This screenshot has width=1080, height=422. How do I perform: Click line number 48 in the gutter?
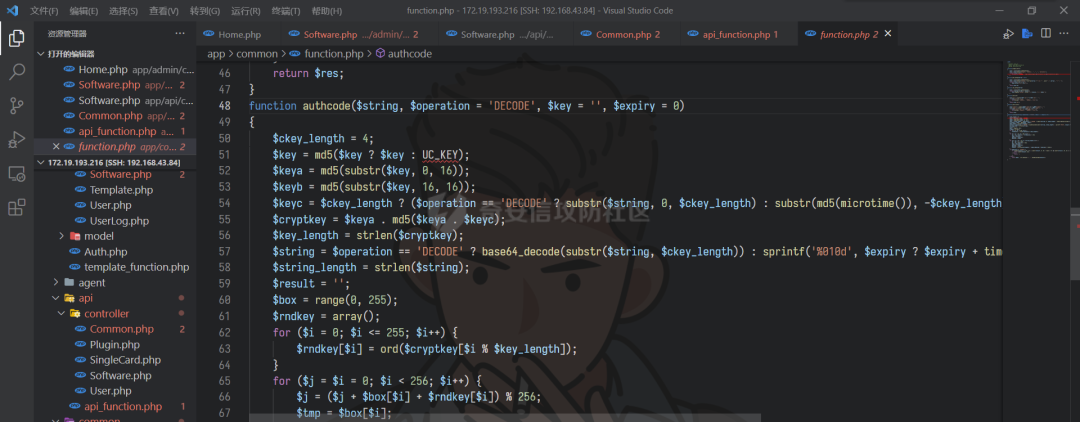(x=224, y=106)
